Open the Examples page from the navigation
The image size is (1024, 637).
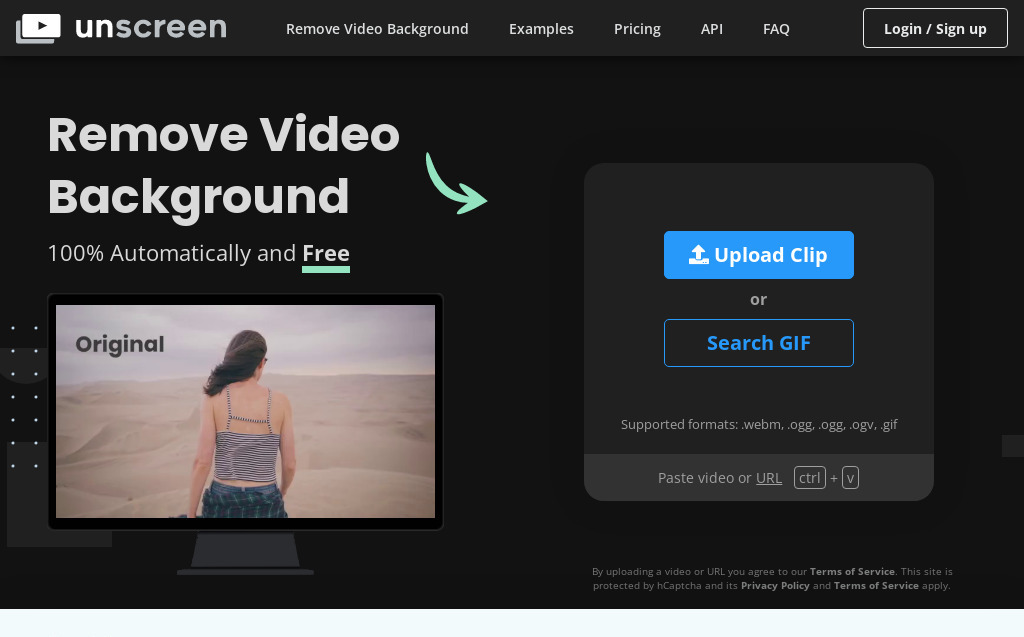tap(541, 28)
